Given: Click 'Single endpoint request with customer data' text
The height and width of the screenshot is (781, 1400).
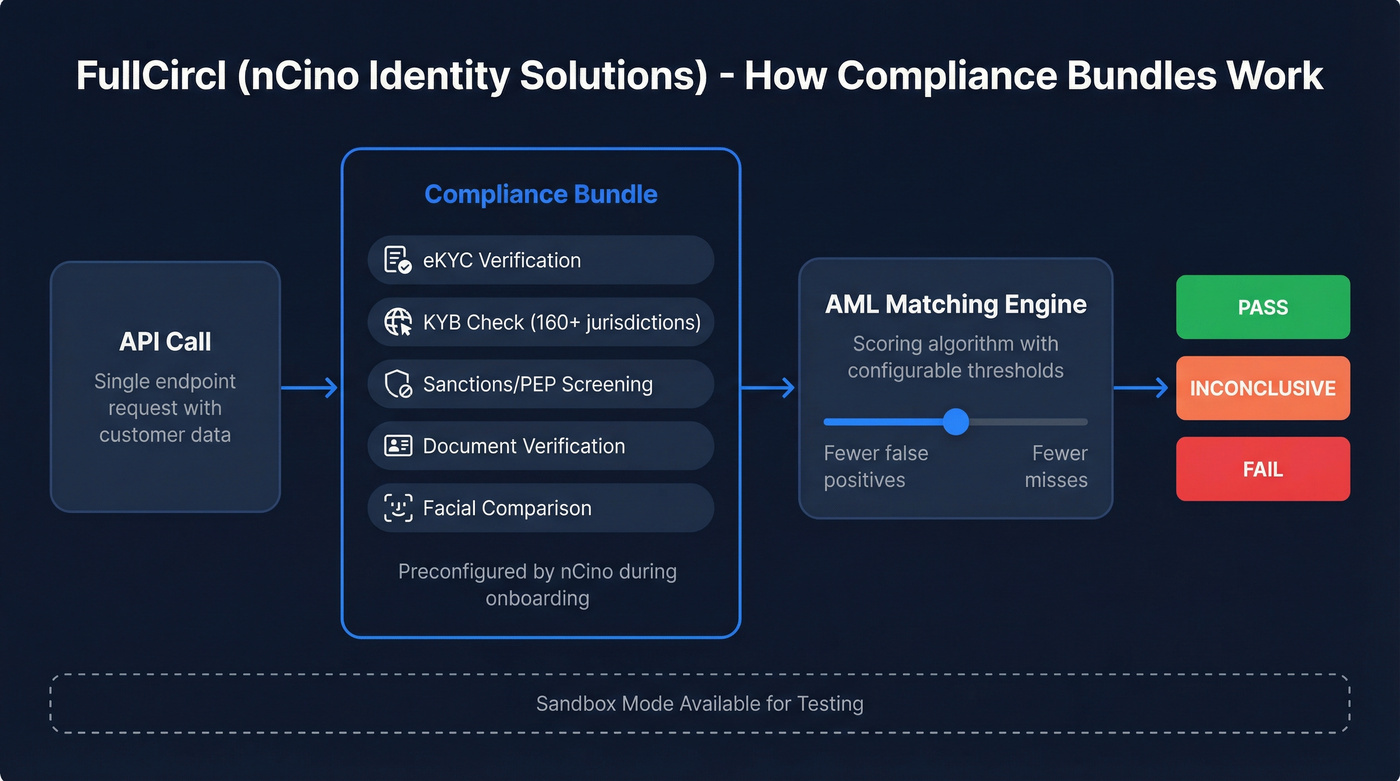Looking at the screenshot, I should click(x=165, y=408).
